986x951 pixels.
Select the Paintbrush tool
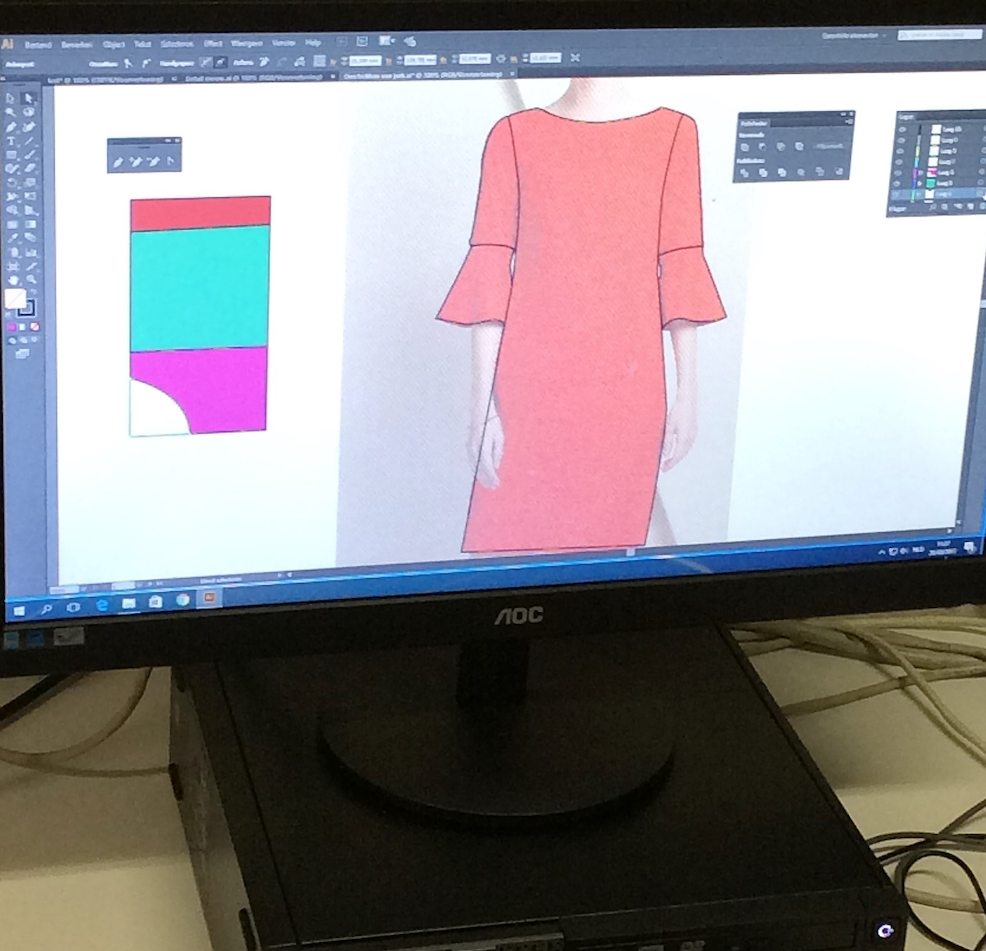pos(29,155)
